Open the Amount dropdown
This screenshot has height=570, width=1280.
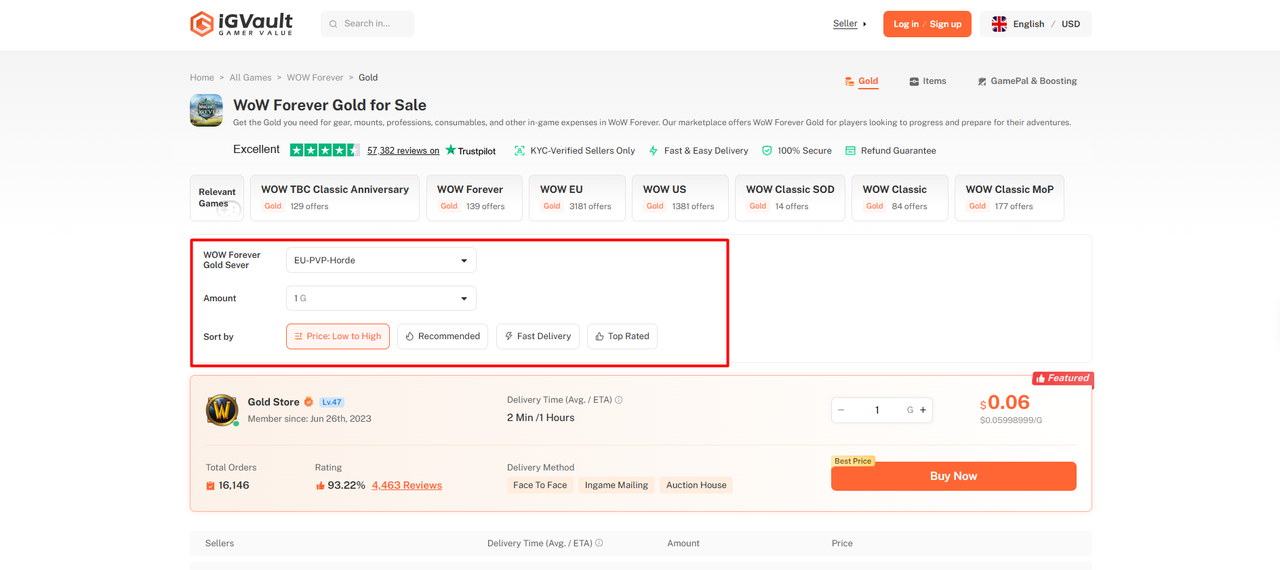[381, 298]
